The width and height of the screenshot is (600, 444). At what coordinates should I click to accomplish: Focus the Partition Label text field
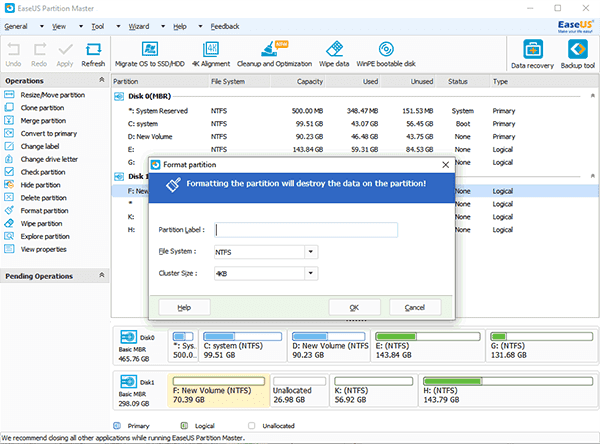[306, 230]
